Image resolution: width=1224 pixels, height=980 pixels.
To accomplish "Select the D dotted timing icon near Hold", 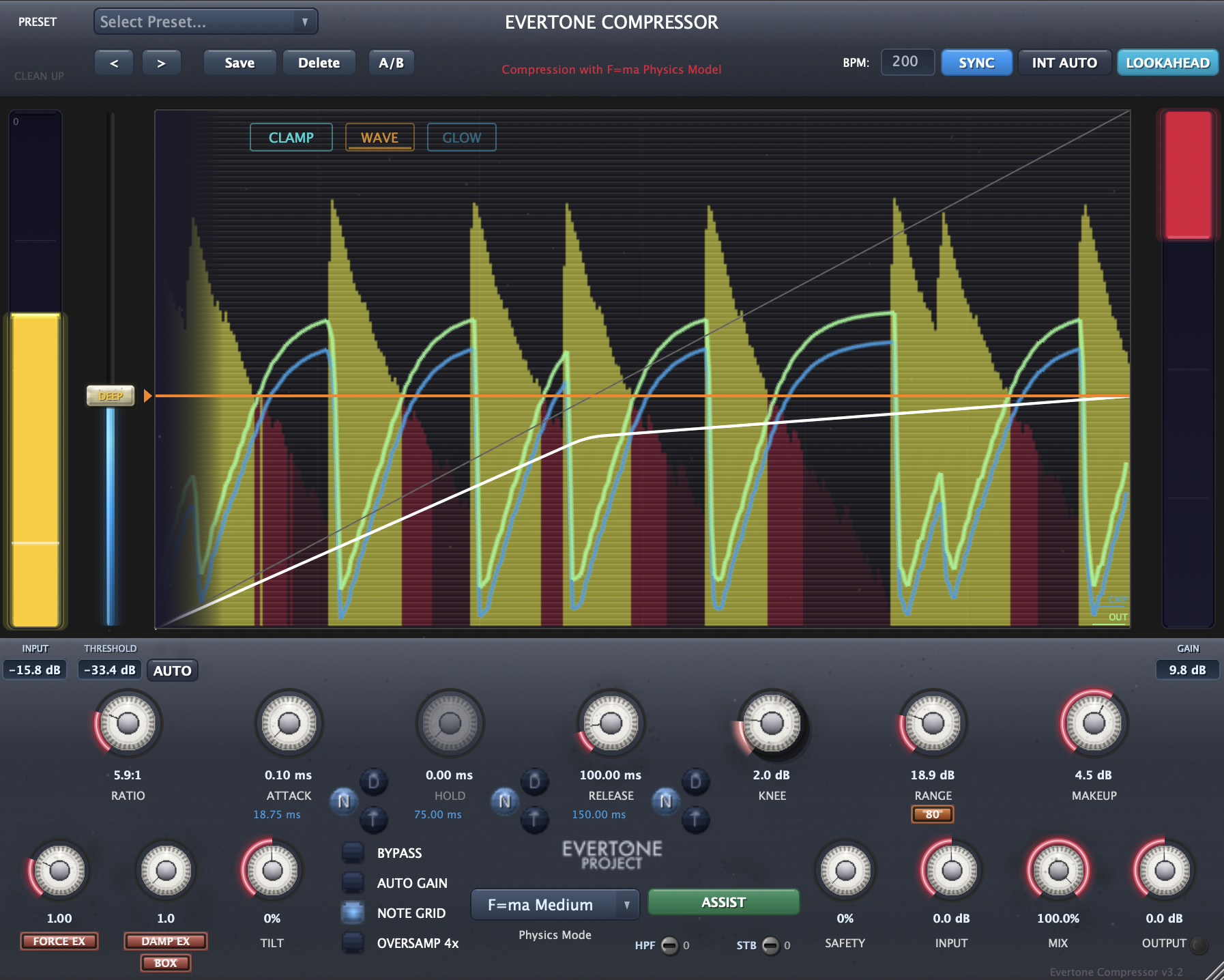I will pos(534,783).
